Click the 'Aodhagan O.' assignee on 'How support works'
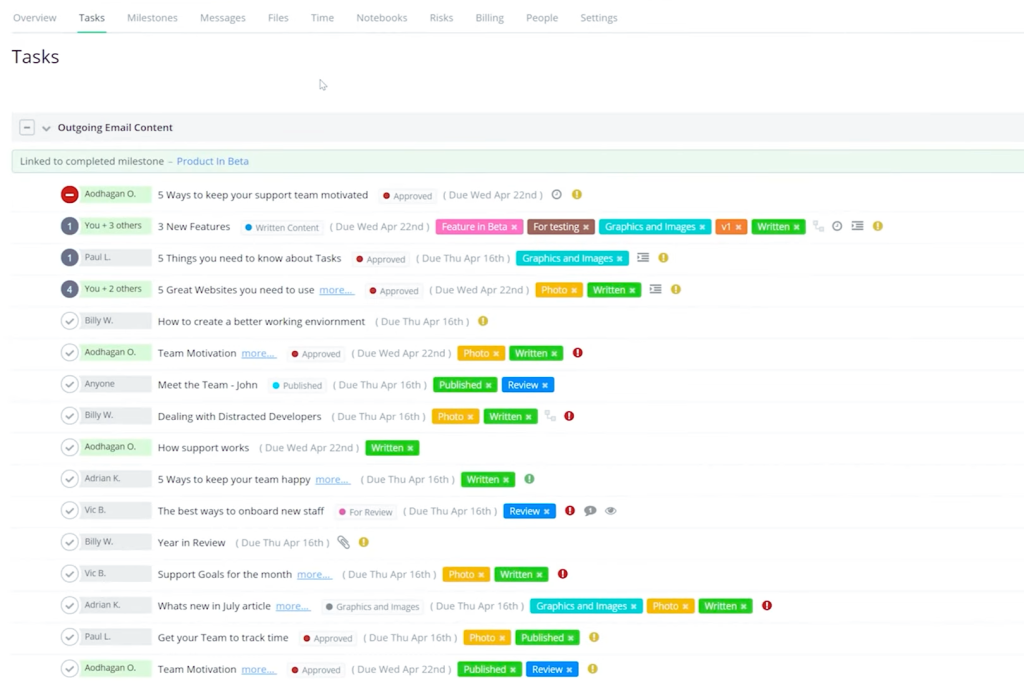1024x683 pixels. (x=115, y=447)
